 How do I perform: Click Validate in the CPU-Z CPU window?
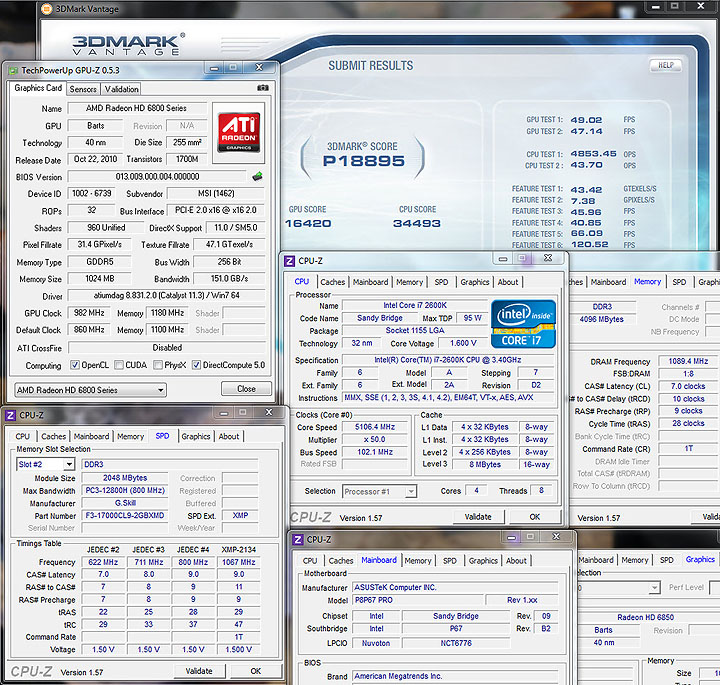(478, 517)
